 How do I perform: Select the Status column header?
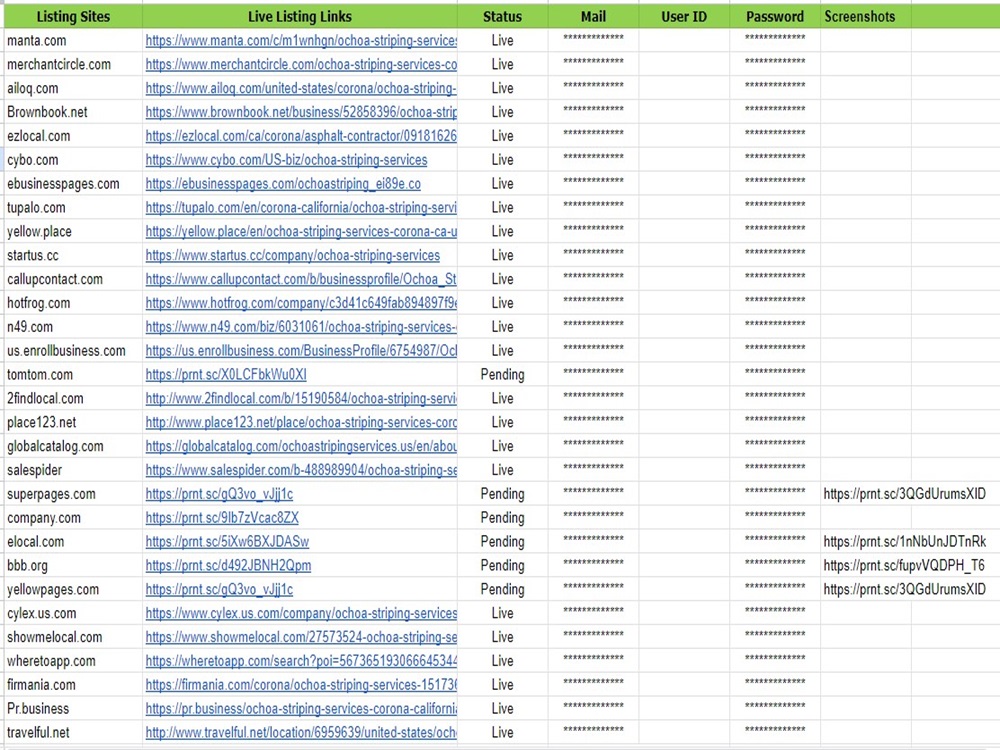click(x=503, y=17)
